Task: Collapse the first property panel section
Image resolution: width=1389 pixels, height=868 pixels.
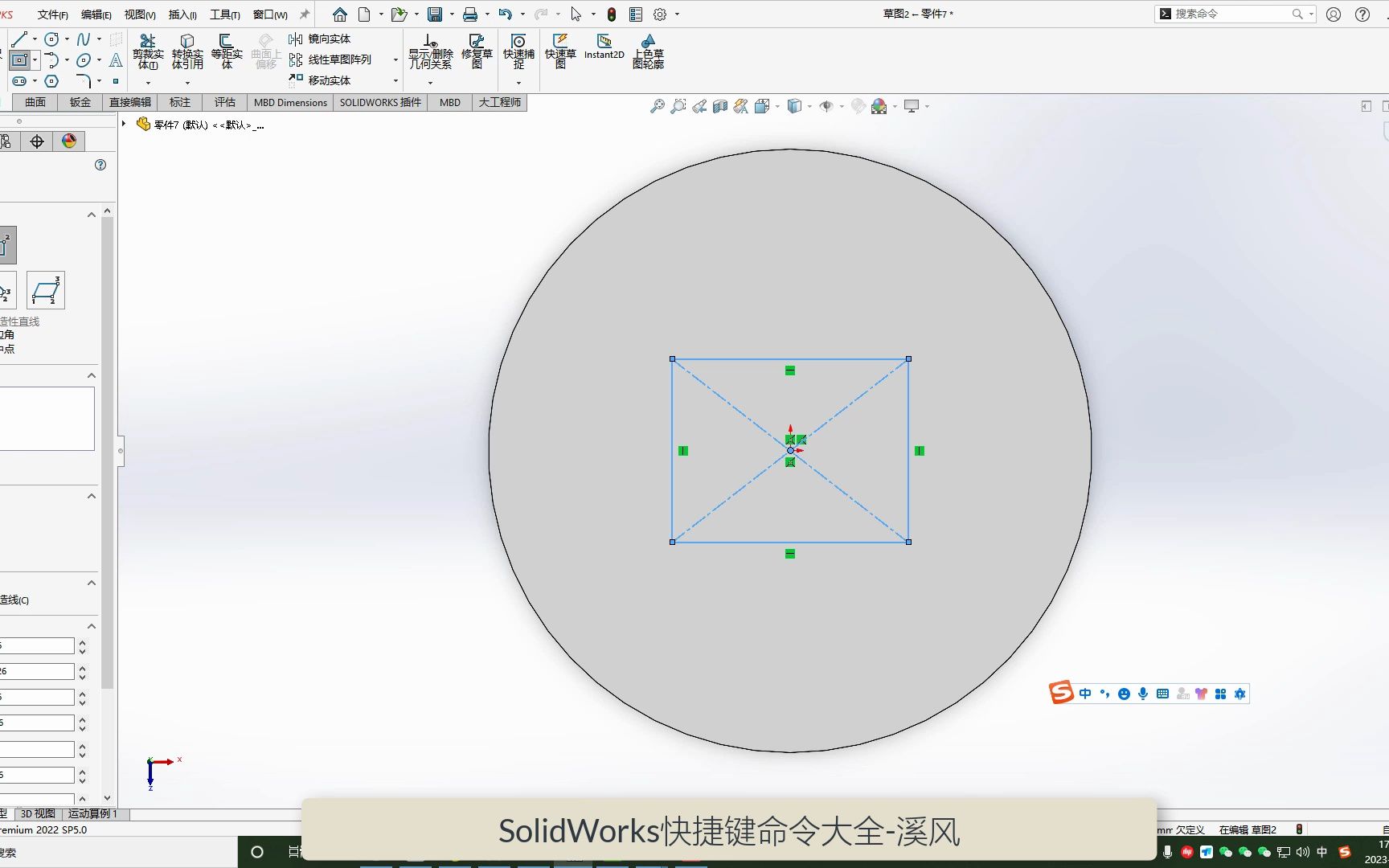Action: pos(92,215)
